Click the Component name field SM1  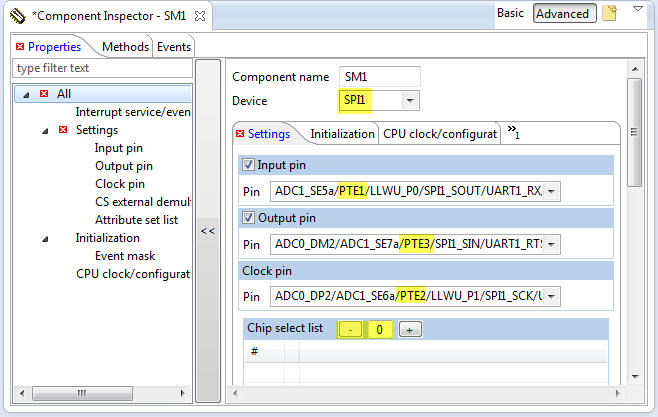379,77
